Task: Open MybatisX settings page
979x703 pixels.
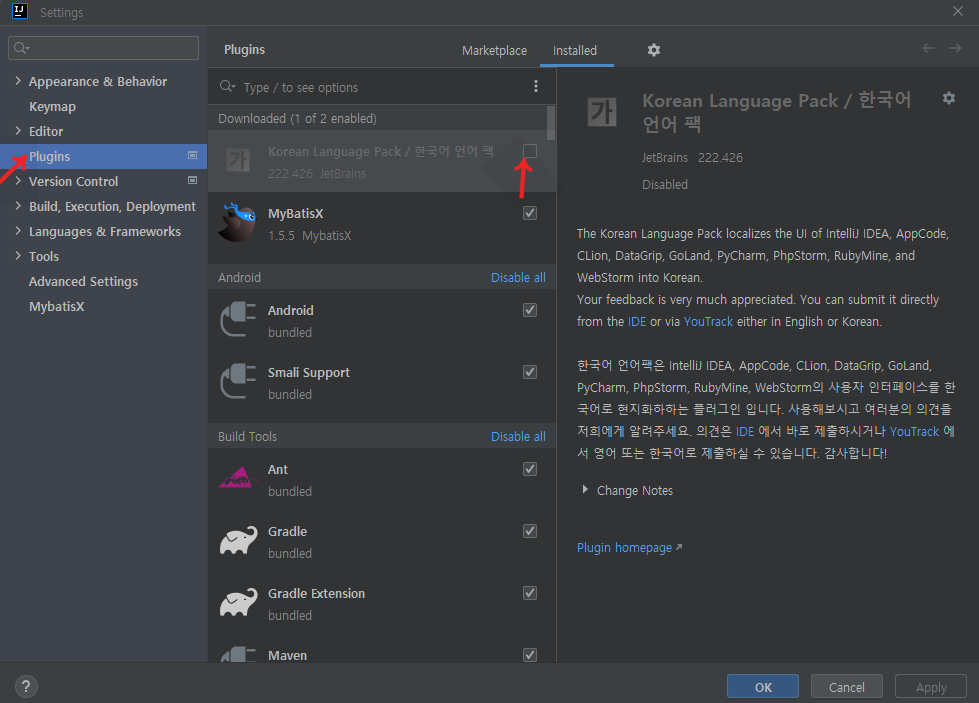Action: [x=56, y=307]
